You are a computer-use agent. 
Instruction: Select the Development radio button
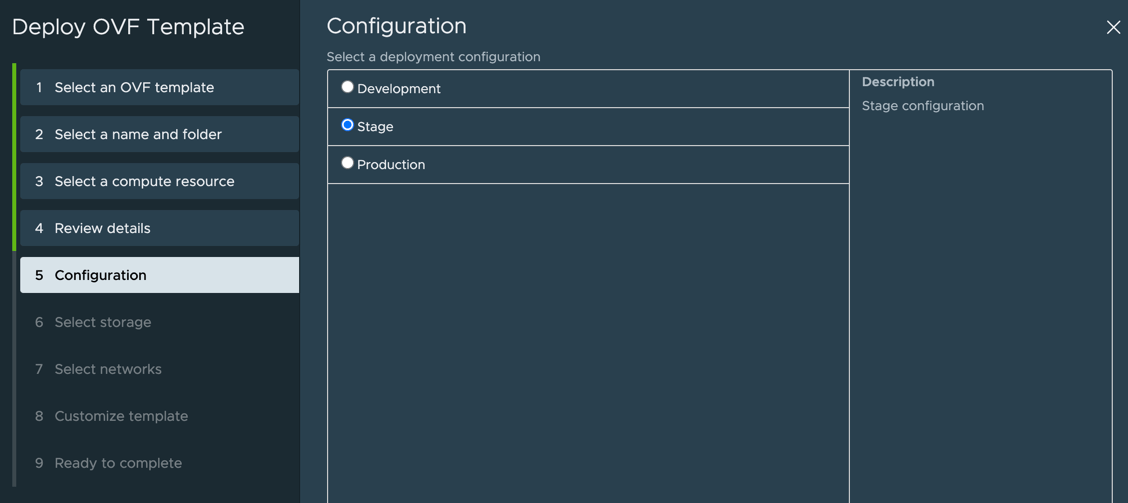(x=347, y=87)
